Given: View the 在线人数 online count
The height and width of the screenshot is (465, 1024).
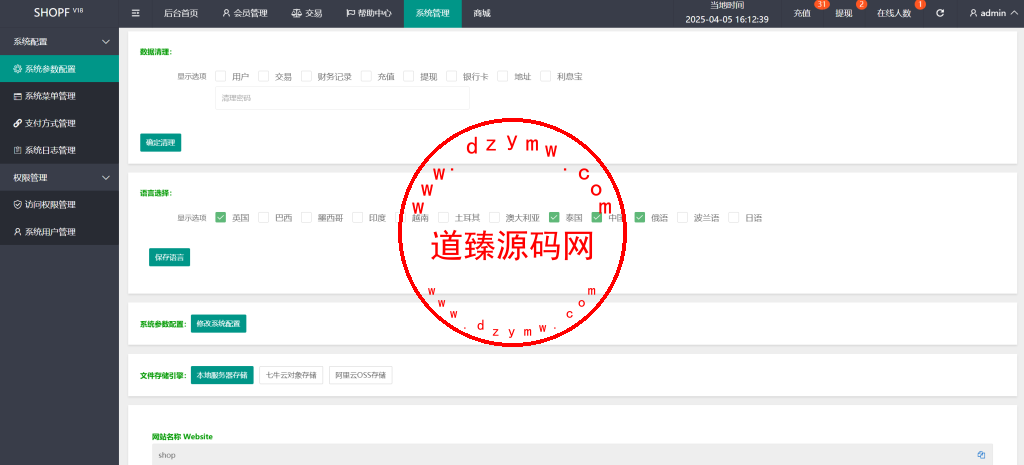Looking at the screenshot, I should pos(894,13).
